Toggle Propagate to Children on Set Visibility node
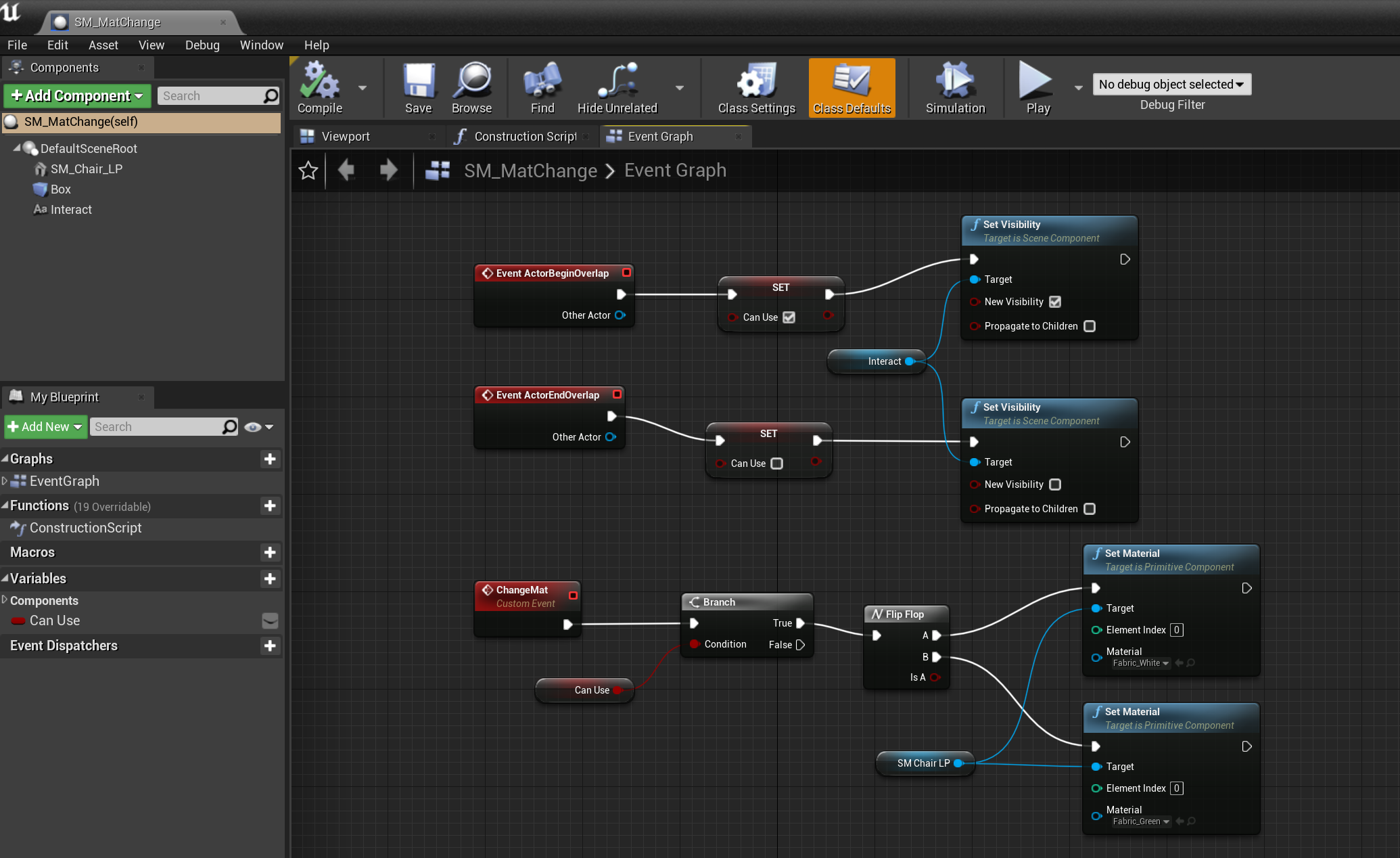The image size is (1400, 858). [1089, 325]
